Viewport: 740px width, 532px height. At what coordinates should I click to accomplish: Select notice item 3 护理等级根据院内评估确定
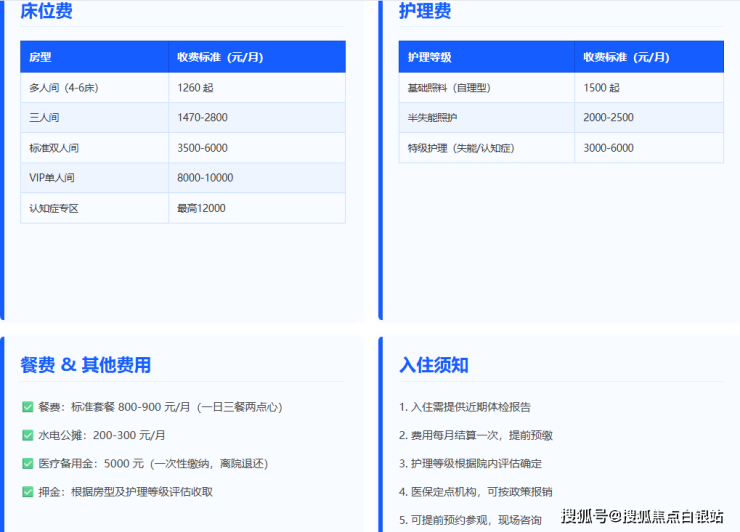(x=471, y=464)
